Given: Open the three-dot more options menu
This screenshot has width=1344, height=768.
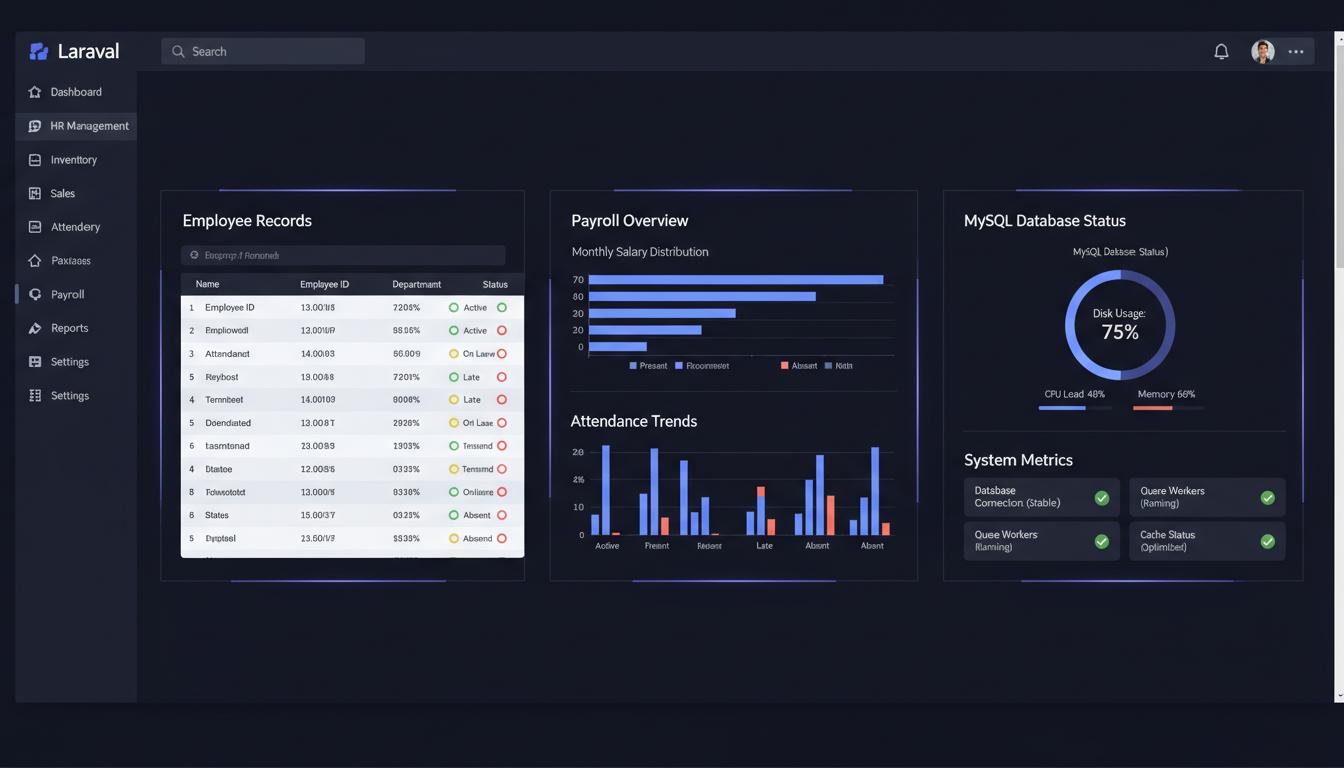Looking at the screenshot, I should [x=1296, y=51].
